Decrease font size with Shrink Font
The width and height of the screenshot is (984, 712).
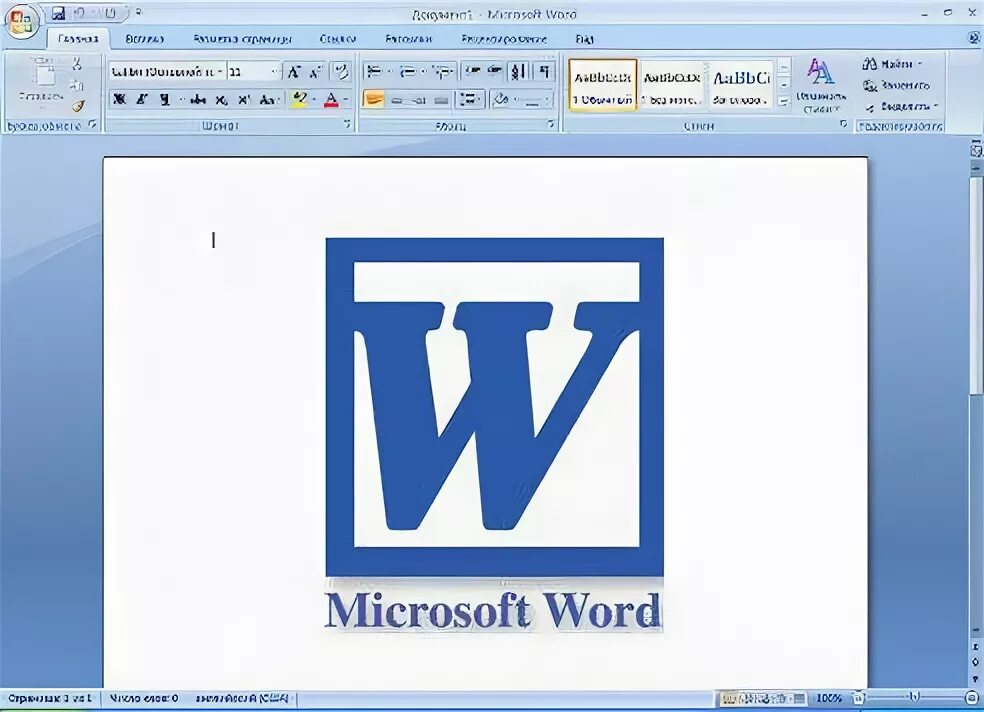point(315,72)
